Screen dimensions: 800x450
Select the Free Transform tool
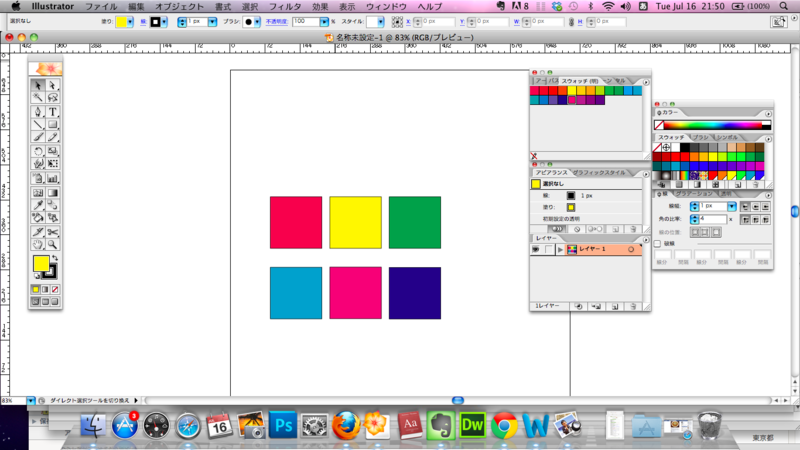[53, 164]
